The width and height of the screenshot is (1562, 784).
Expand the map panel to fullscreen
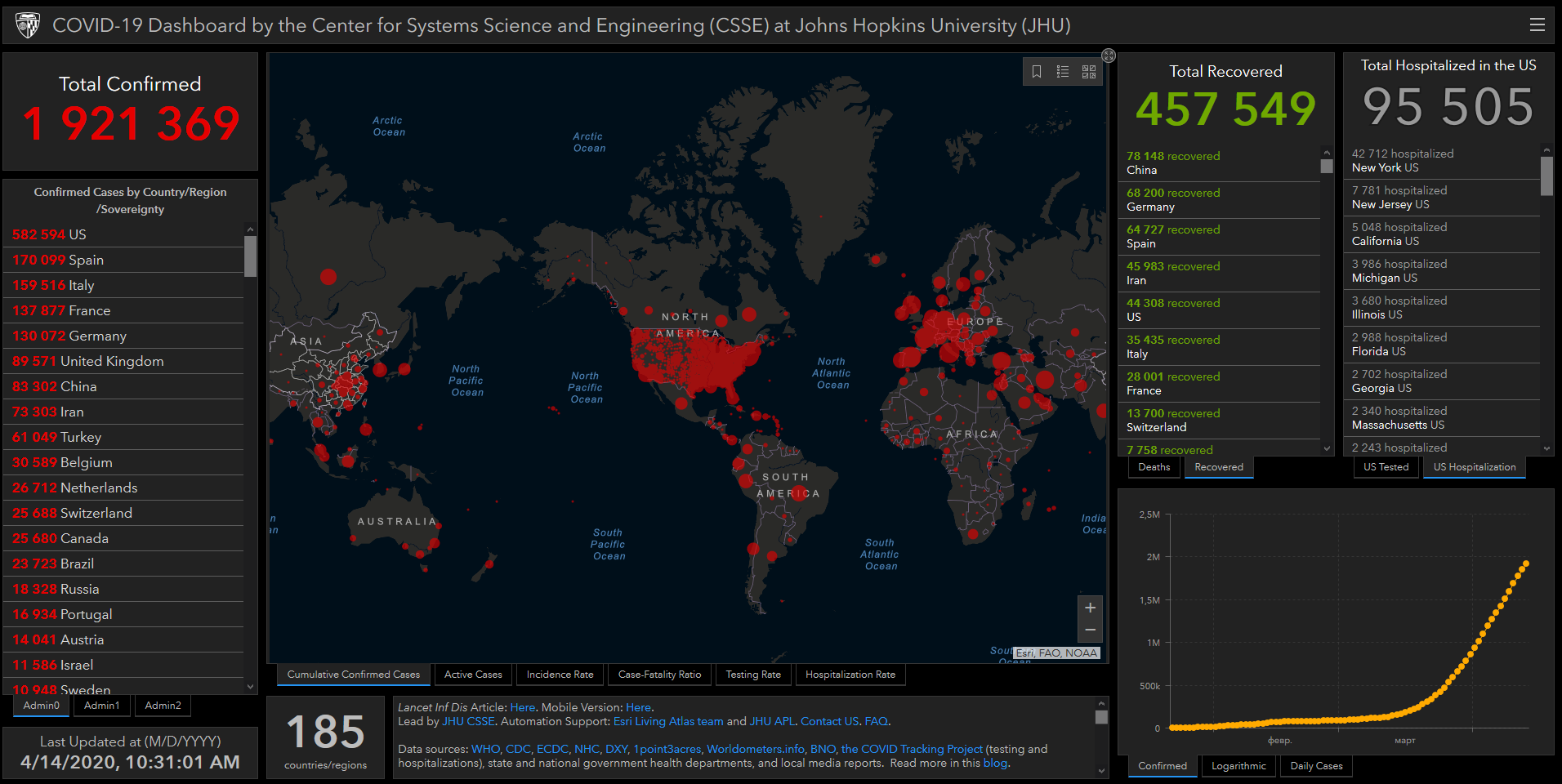click(1109, 56)
